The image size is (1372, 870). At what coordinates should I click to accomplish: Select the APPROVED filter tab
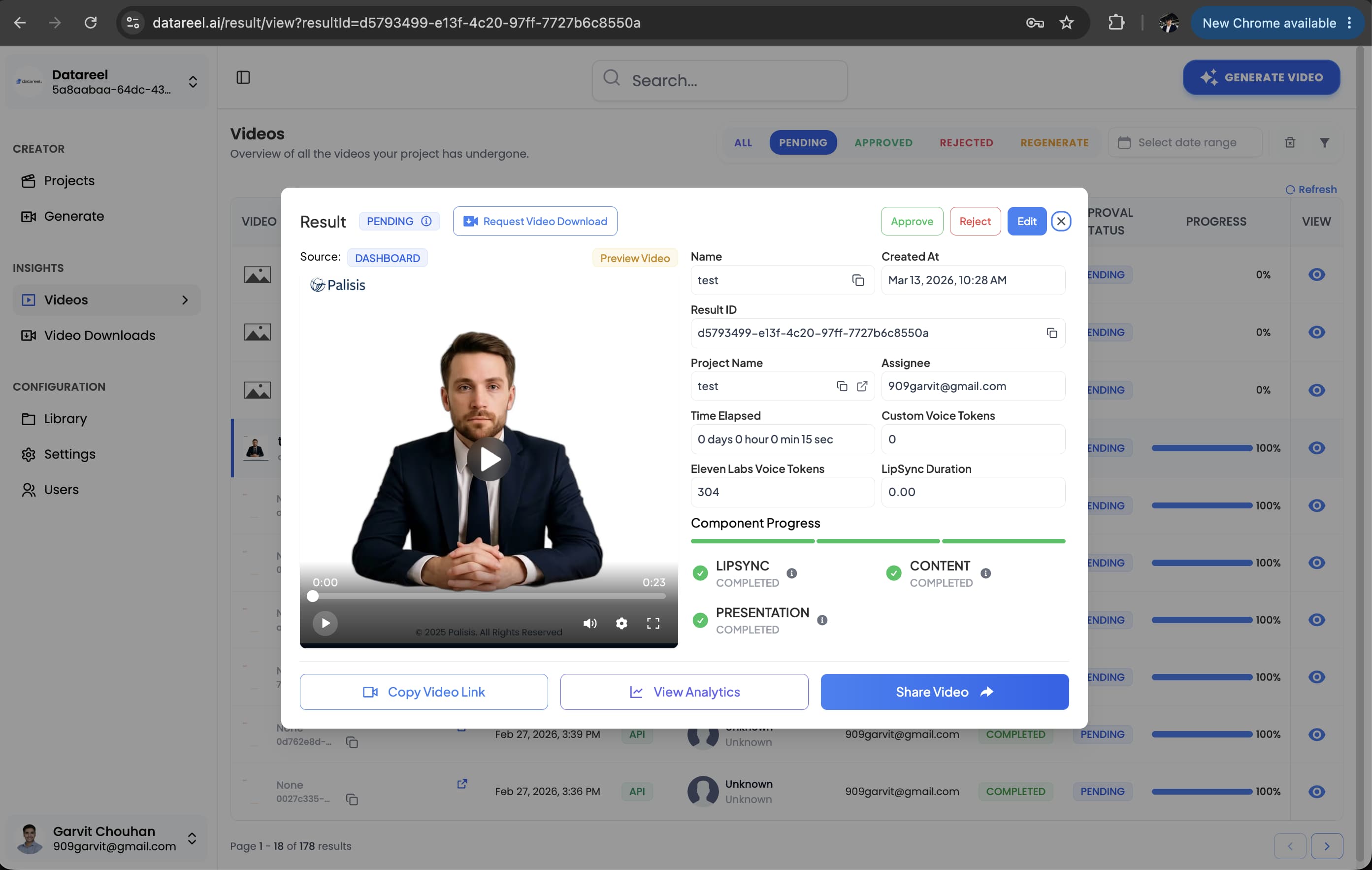click(883, 142)
